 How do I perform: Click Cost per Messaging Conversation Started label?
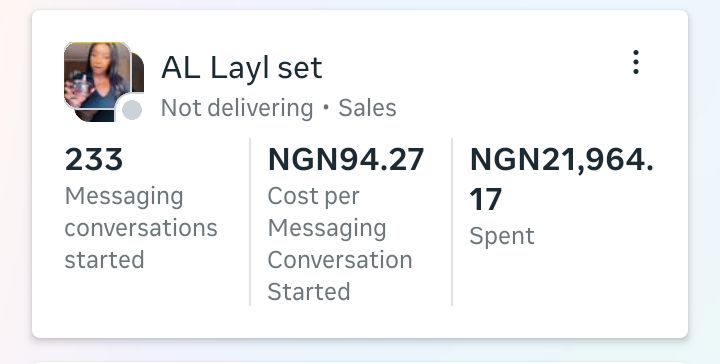click(340, 244)
